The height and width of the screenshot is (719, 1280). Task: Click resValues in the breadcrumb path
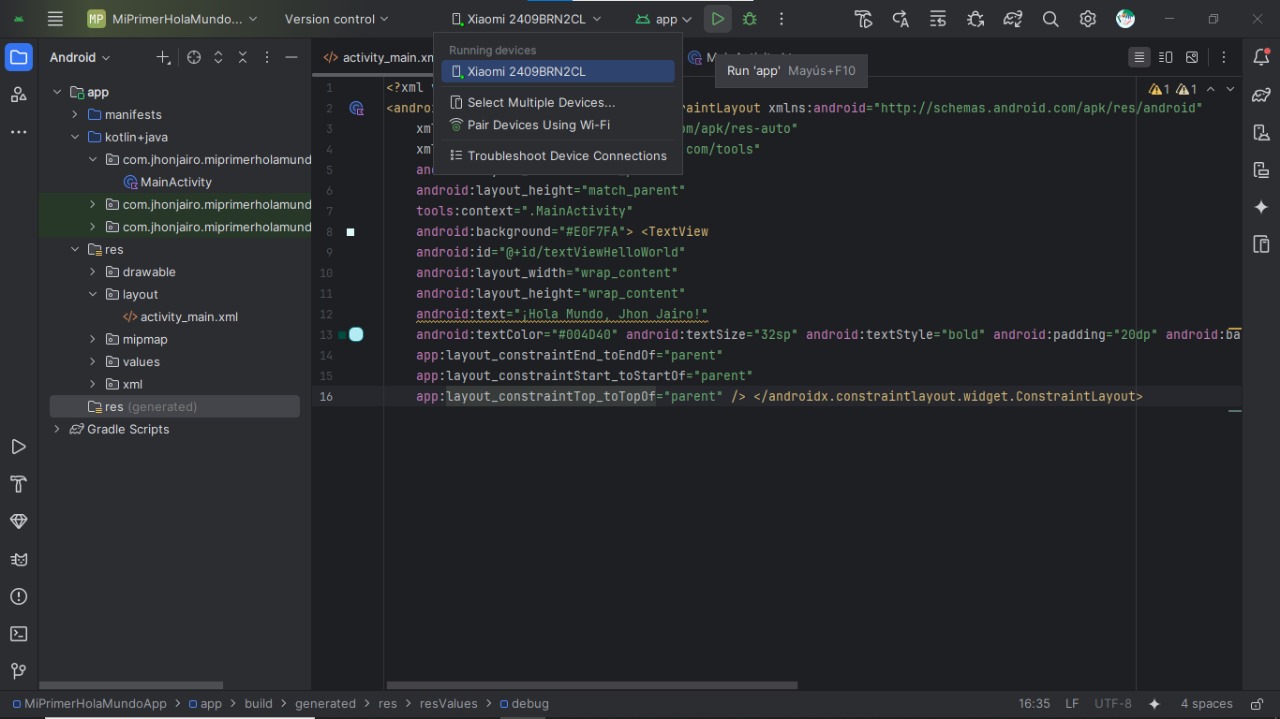(x=449, y=703)
